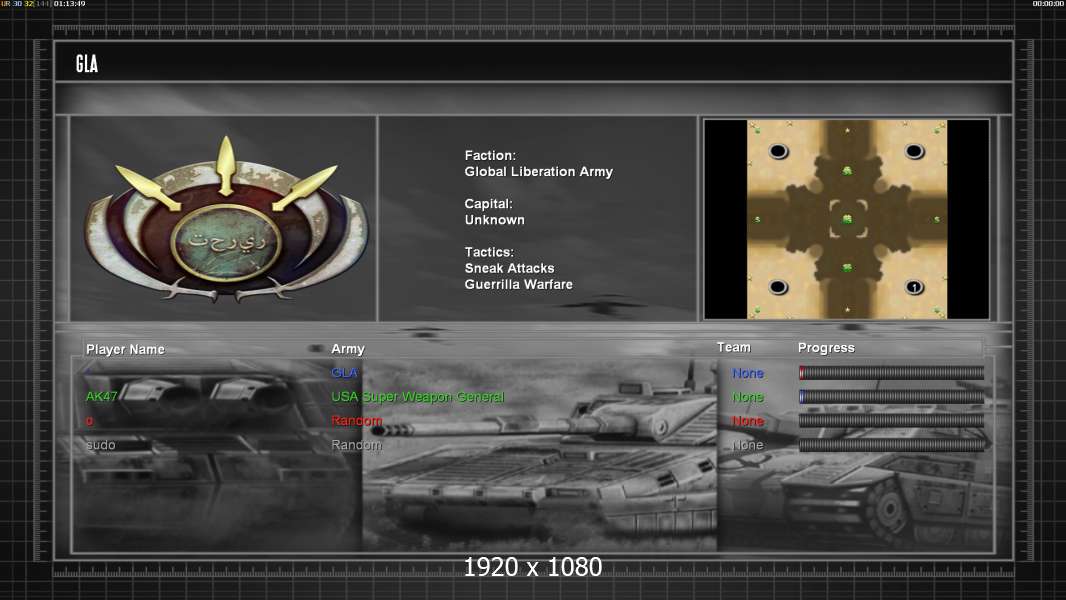Select player sudo in the list

point(101,445)
